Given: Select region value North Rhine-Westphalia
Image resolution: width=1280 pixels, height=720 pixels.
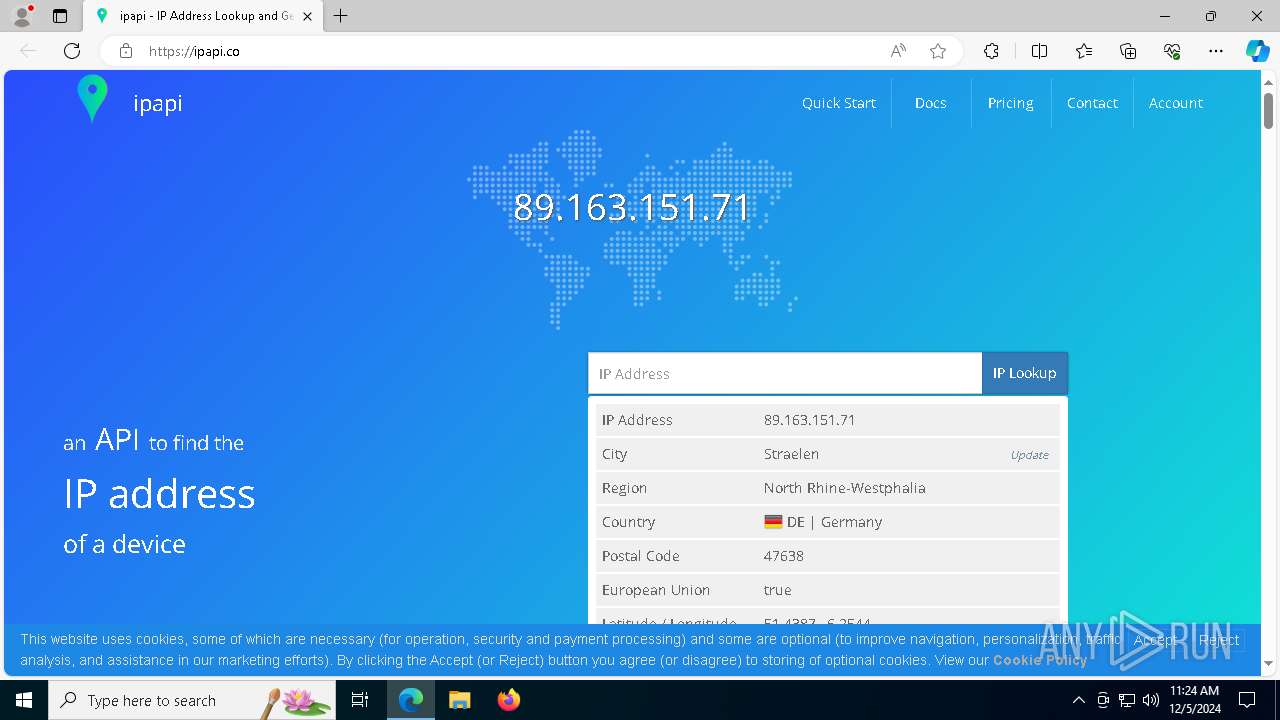Looking at the screenshot, I should point(845,488).
